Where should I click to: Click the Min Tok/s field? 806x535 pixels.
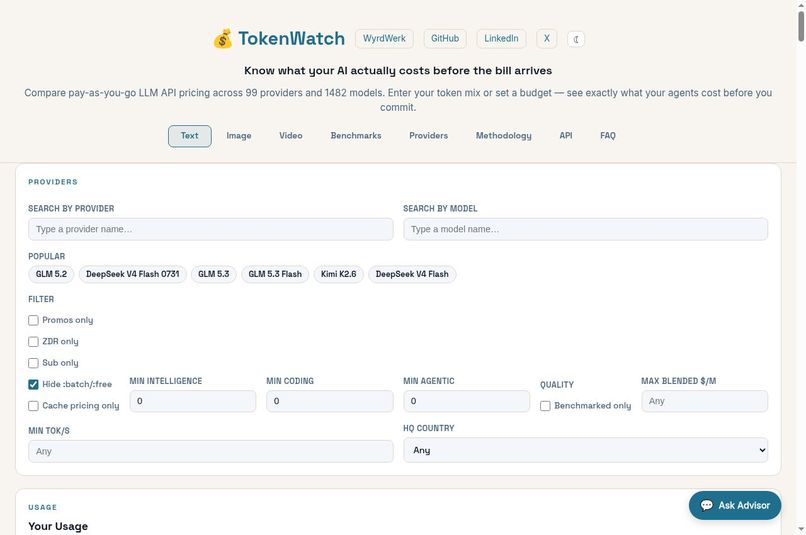point(211,451)
